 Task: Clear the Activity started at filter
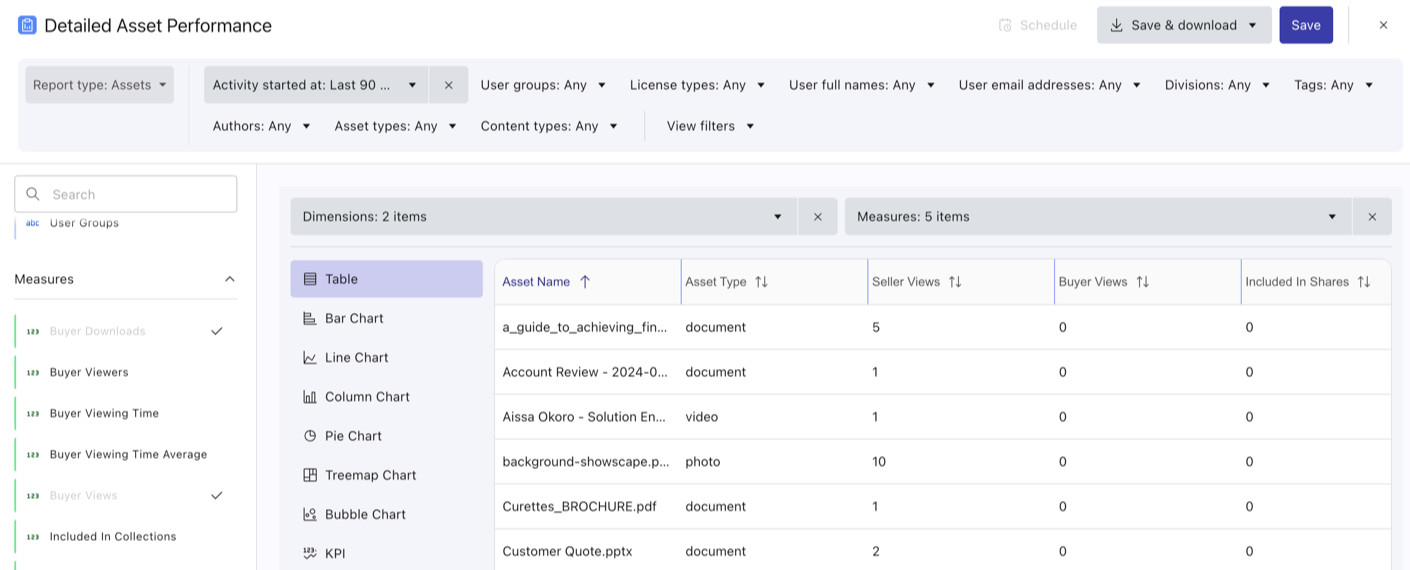pyautogui.click(x=448, y=85)
